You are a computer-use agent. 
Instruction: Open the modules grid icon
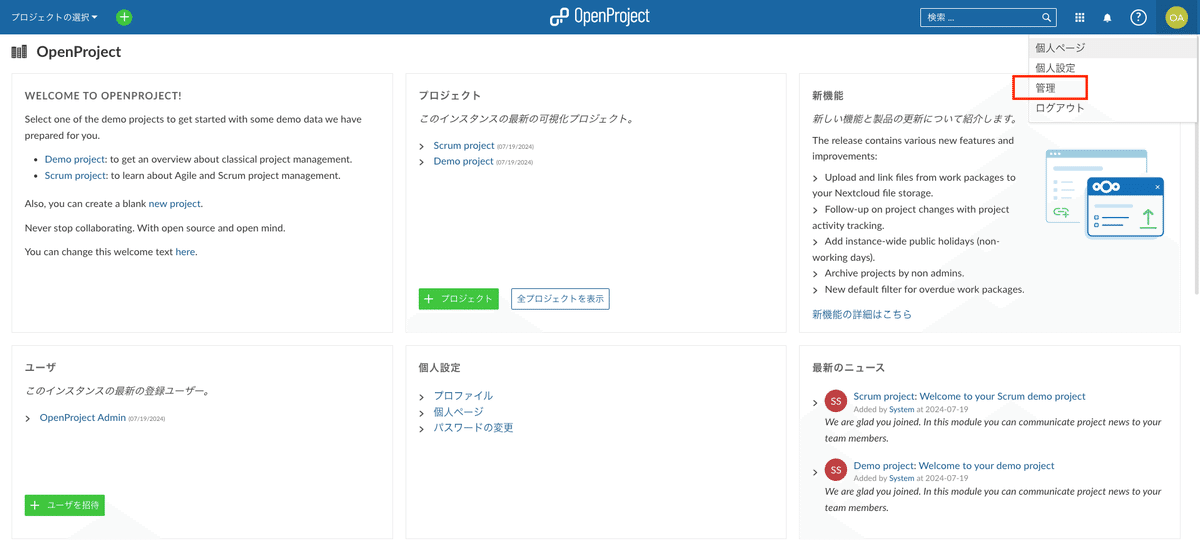[x=1080, y=17]
